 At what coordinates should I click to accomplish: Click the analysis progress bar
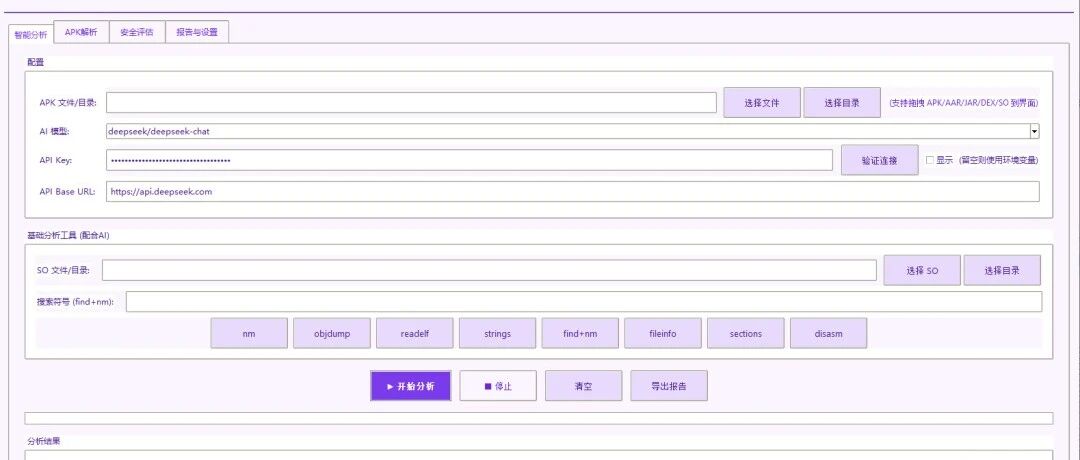pyautogui.click(x=539, y=419)
